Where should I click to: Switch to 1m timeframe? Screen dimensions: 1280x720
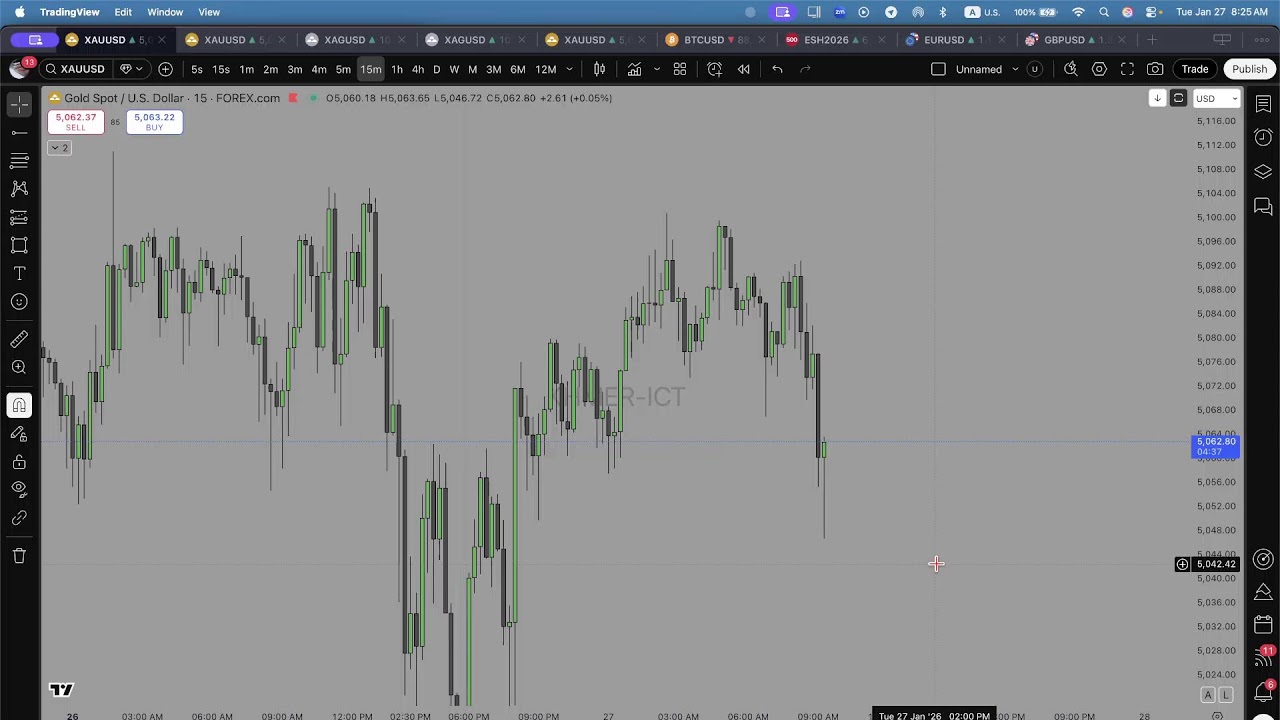pos(246,69)
